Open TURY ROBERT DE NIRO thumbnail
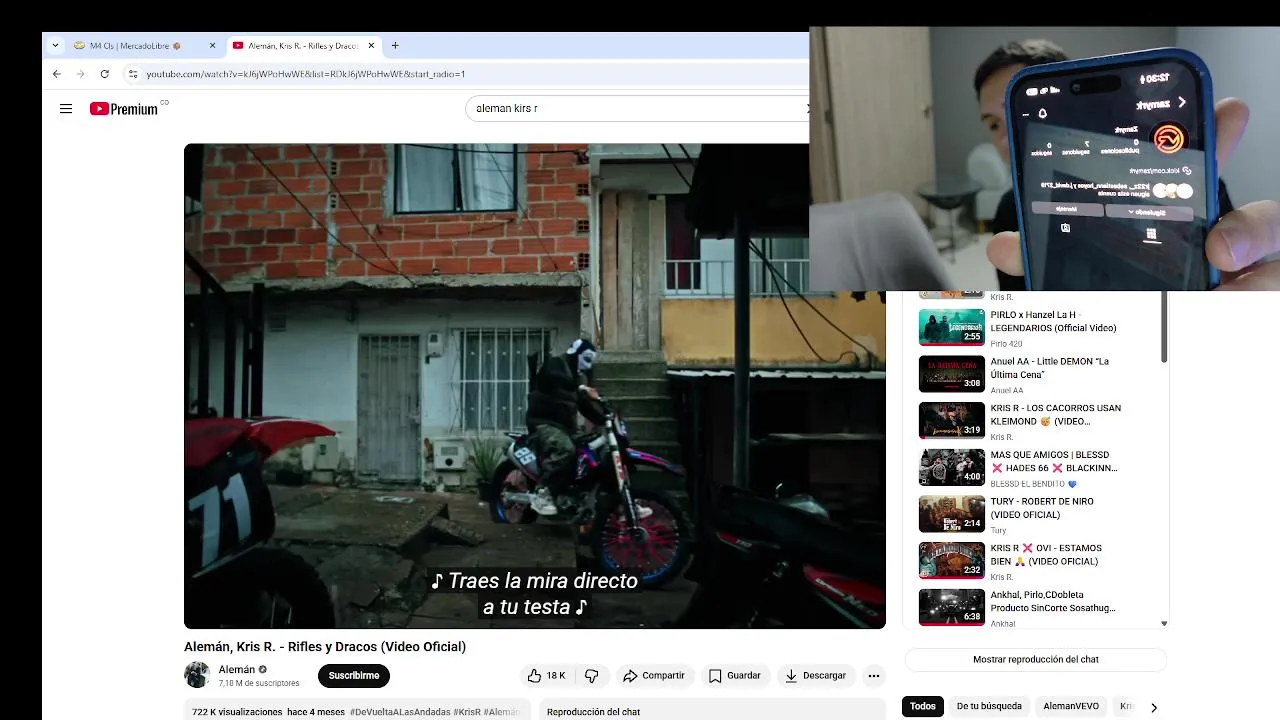The image size is (1280, 720). pyautogui.click(x=952, y=514)
